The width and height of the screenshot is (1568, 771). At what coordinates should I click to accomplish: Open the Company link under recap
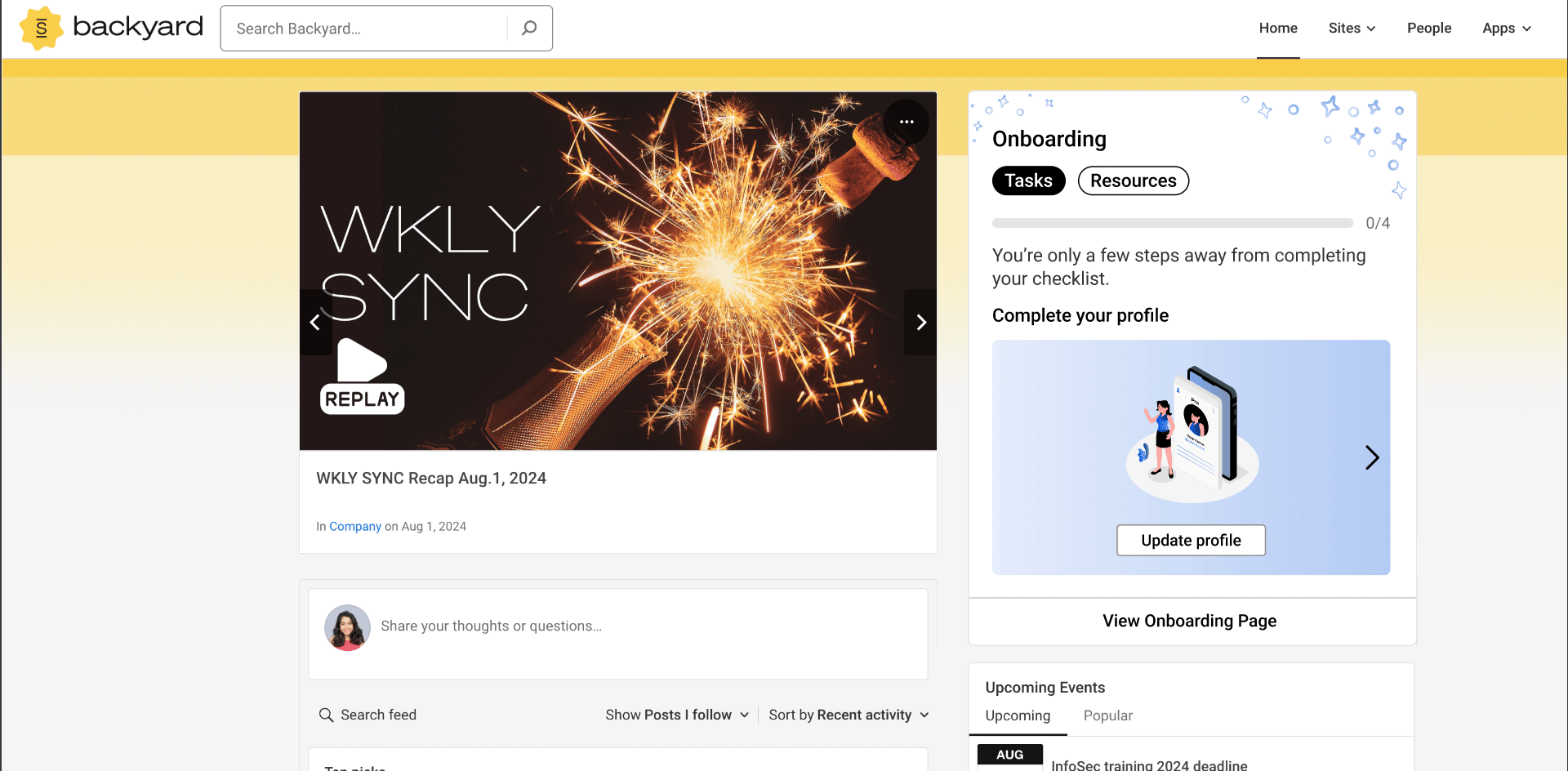[355, 527]
